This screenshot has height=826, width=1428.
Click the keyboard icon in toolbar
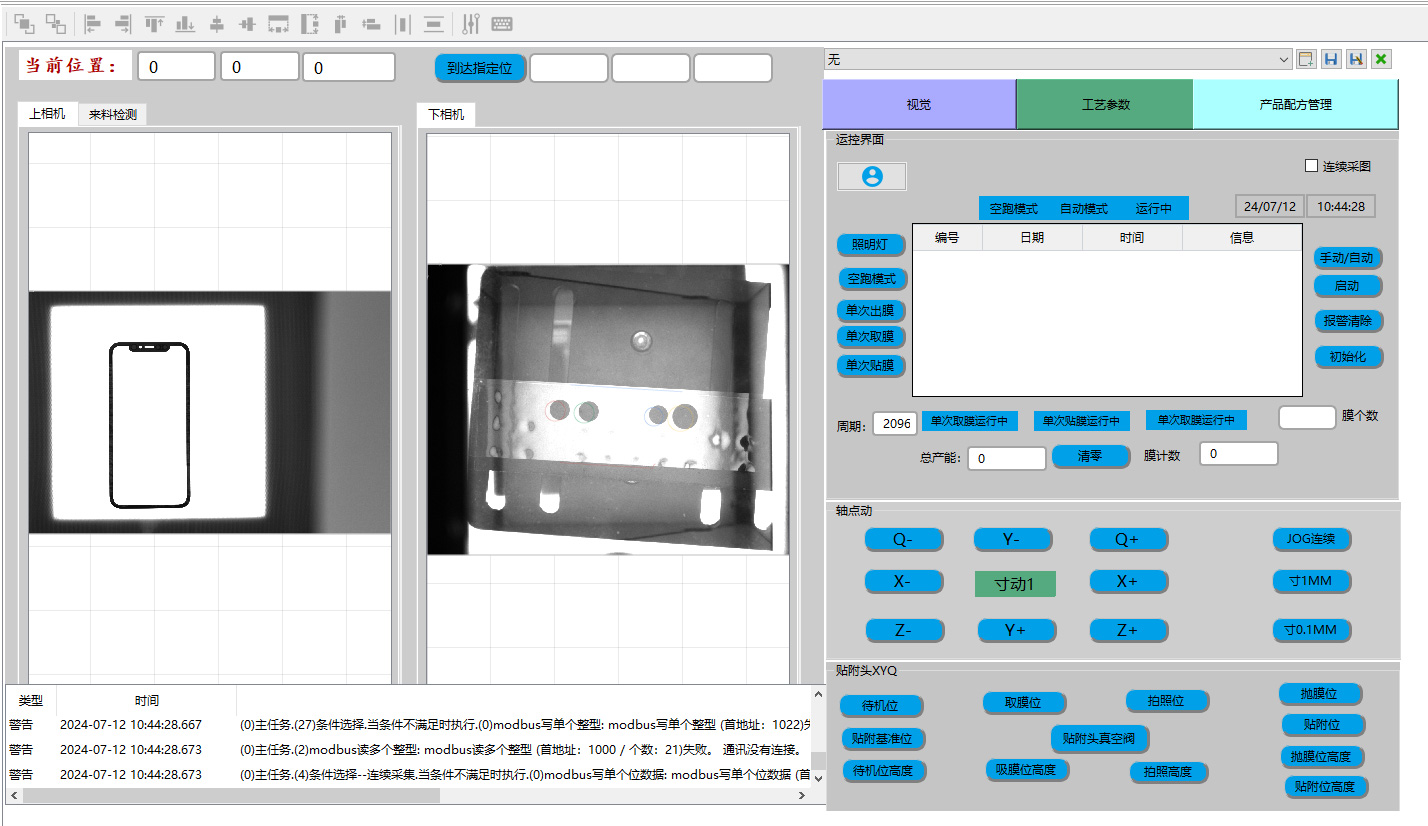coord(502,23)
